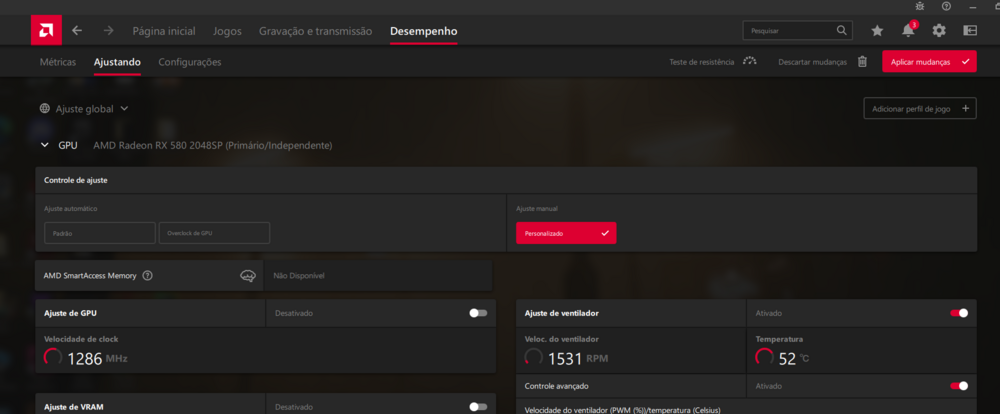Switch to the Configurações subtab

[x=190, y=62]
